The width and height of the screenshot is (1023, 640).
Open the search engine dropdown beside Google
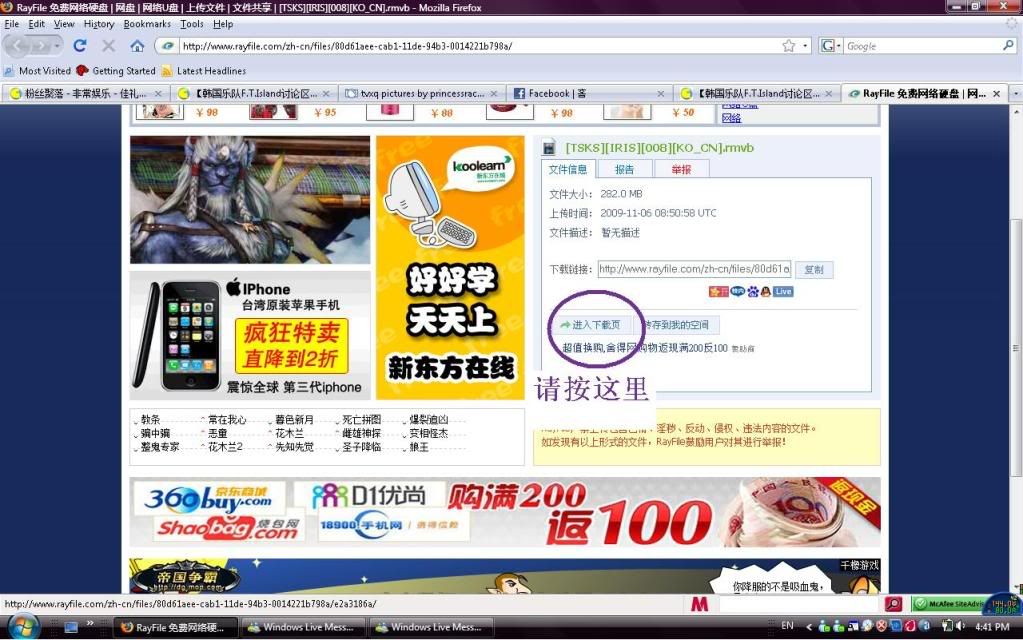831,46
